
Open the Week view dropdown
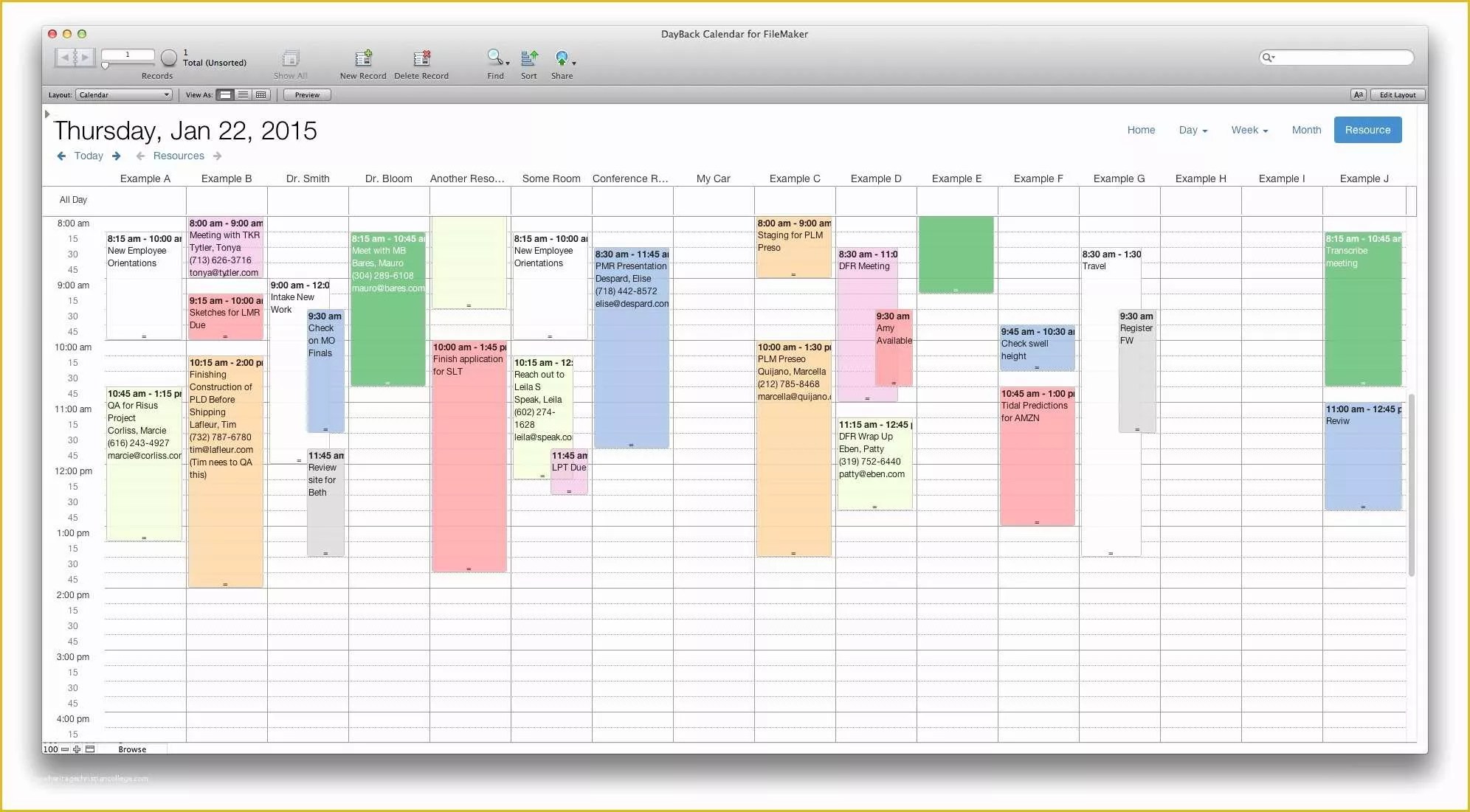pyautogui.click(x=1249, y=130)
